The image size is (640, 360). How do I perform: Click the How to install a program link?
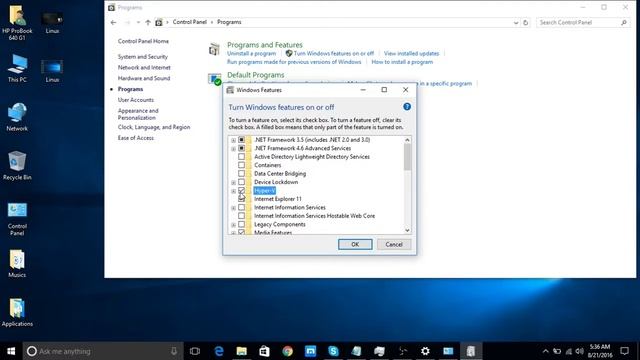point(402,62)
